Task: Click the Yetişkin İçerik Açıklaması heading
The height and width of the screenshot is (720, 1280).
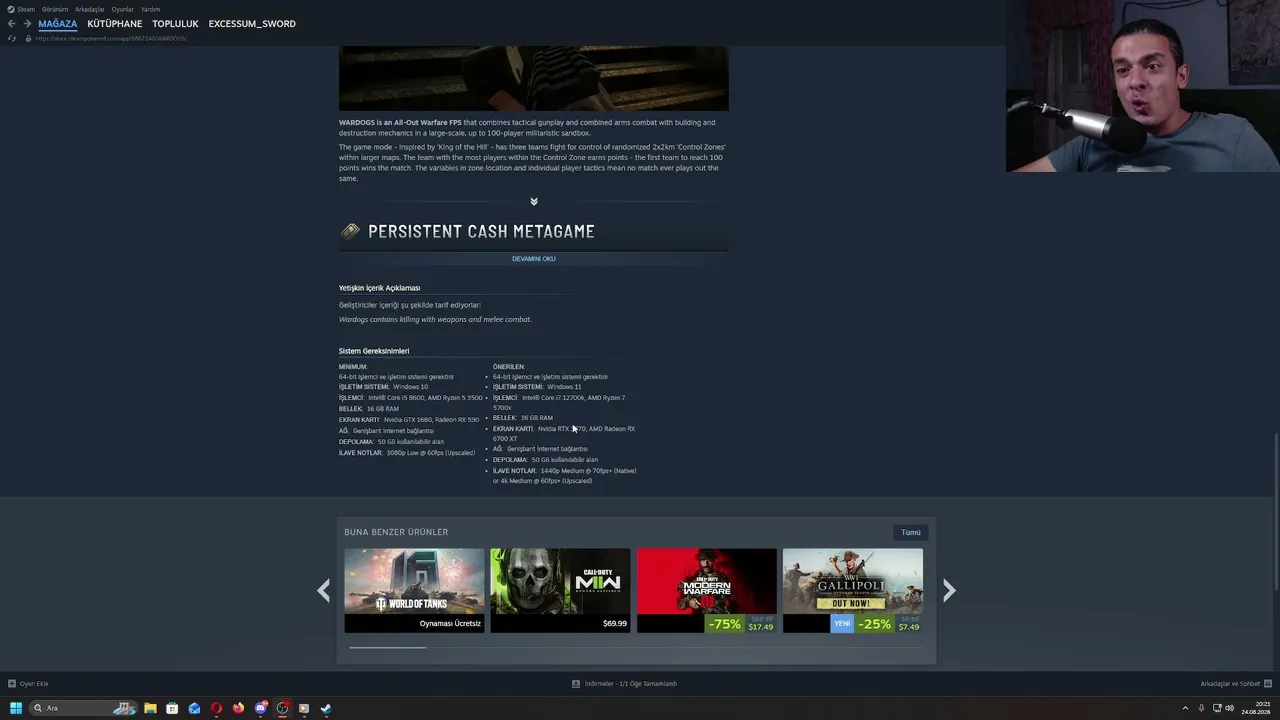Action: coord(379,288)
